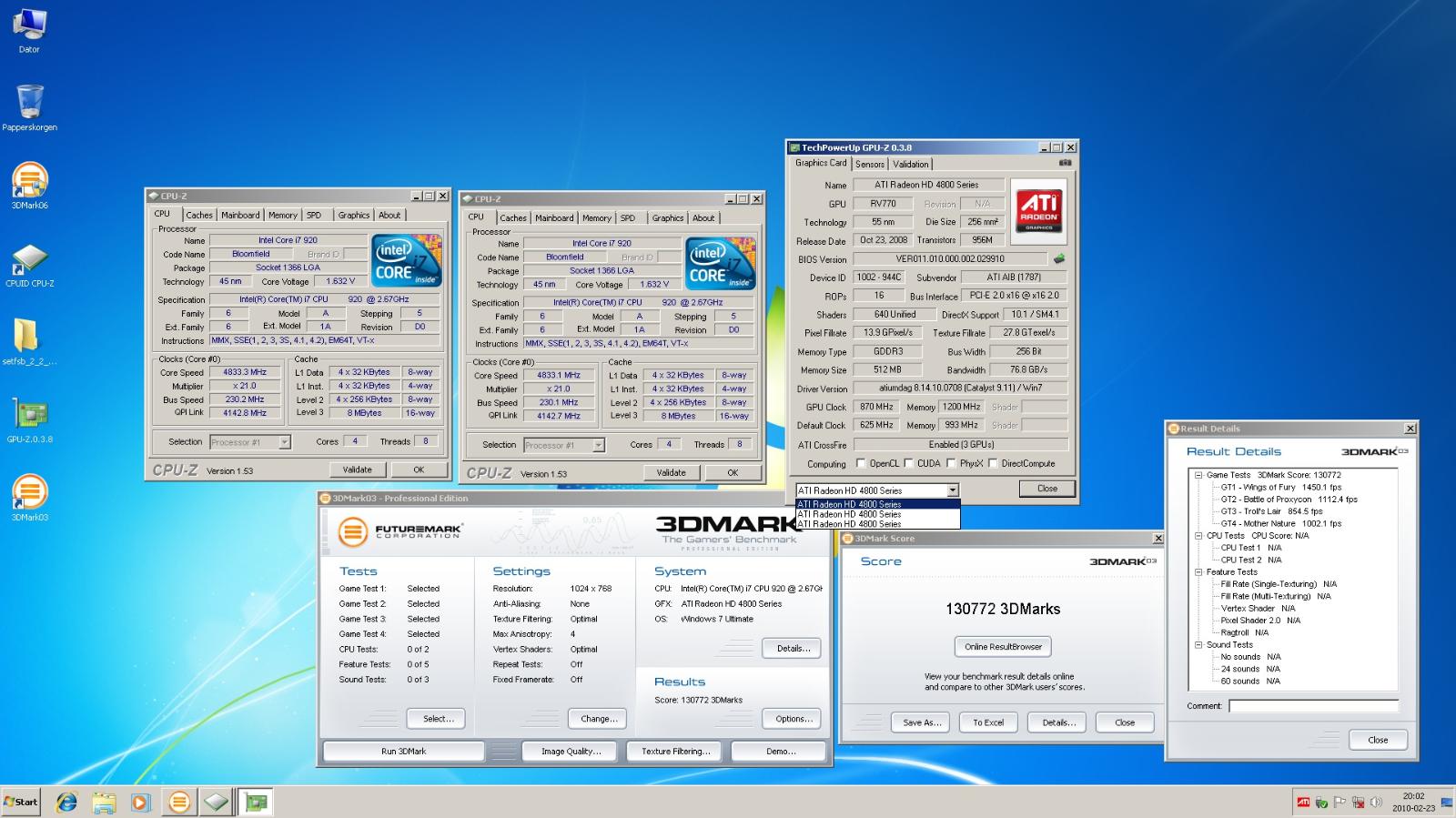1456x818 pixels.
Task: Enable the CUDA checkbox in GPU-Z
Action: (908, 463)
